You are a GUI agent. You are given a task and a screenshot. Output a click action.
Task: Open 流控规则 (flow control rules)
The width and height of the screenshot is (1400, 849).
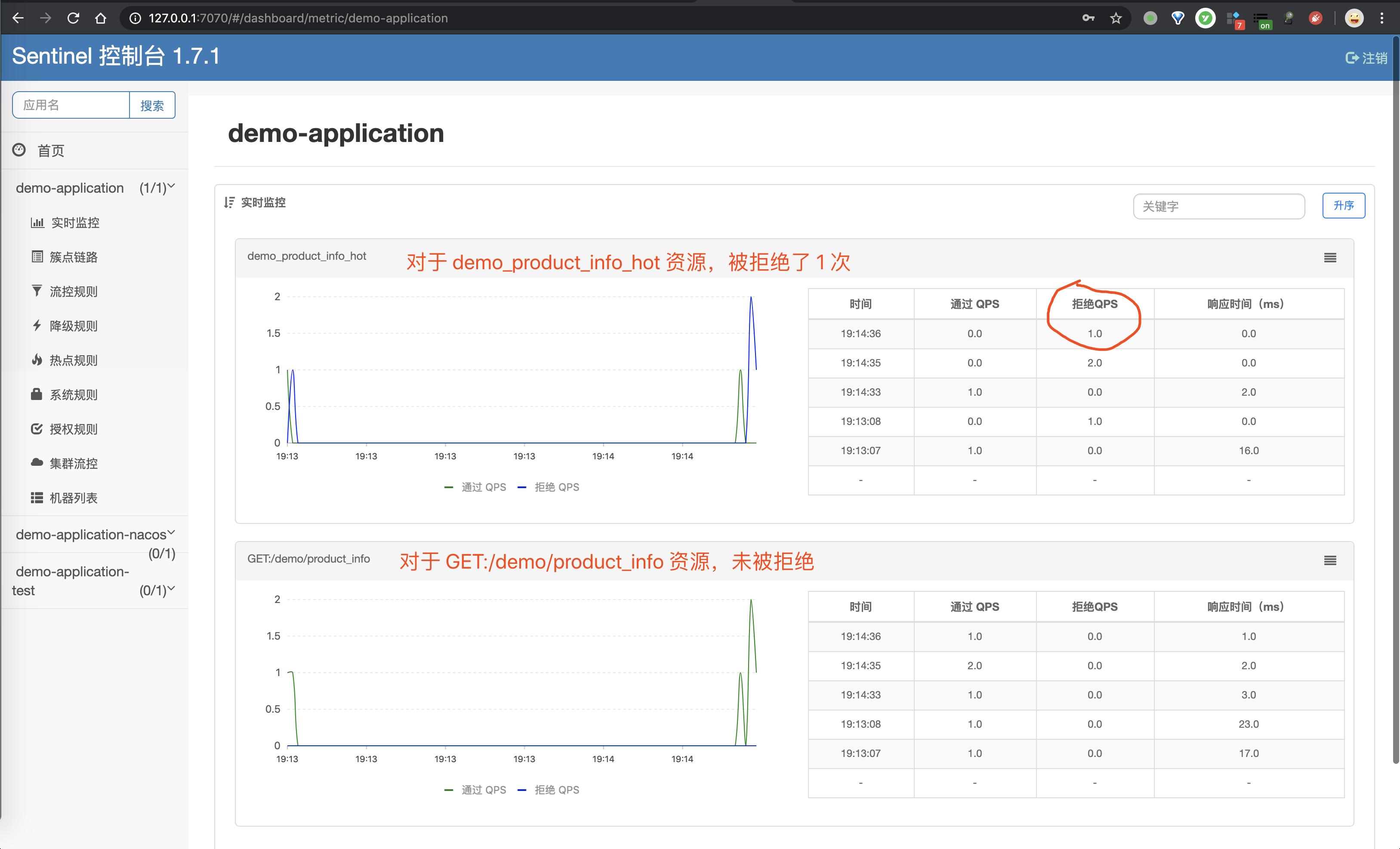point(73,291)
